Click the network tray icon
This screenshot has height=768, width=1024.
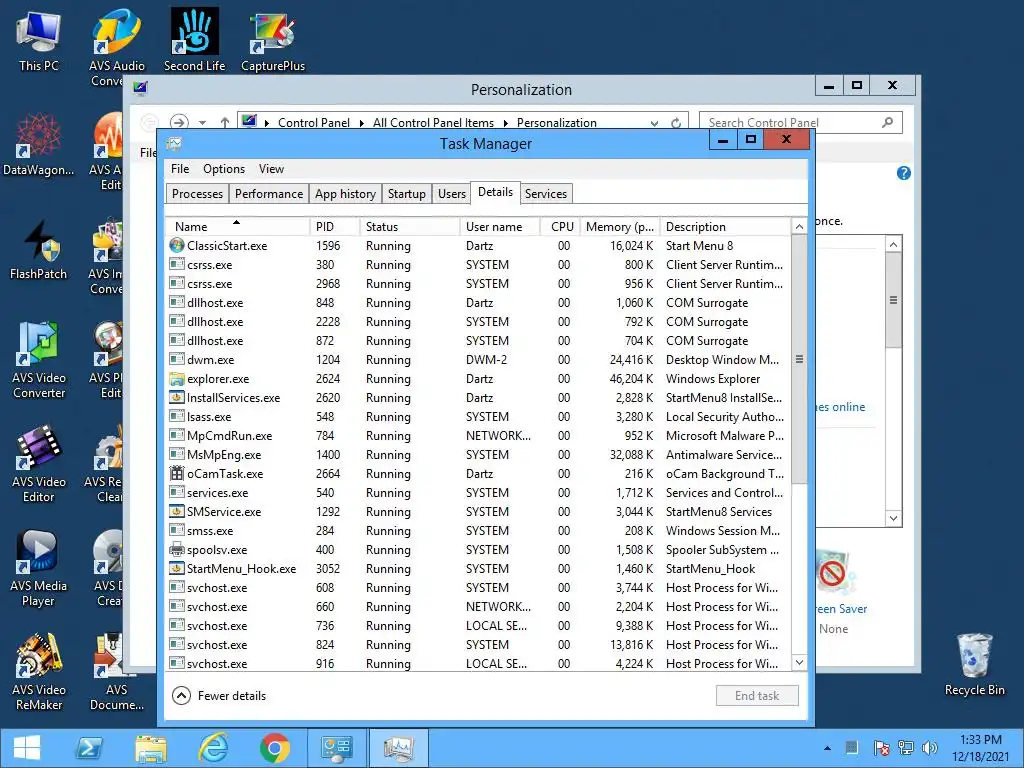click(906, 748)
